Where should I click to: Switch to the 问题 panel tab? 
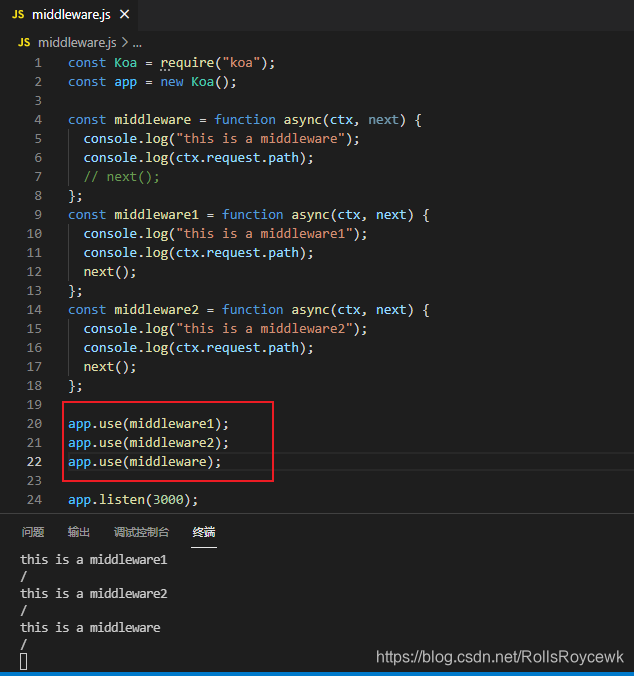[x=33, y=532]
